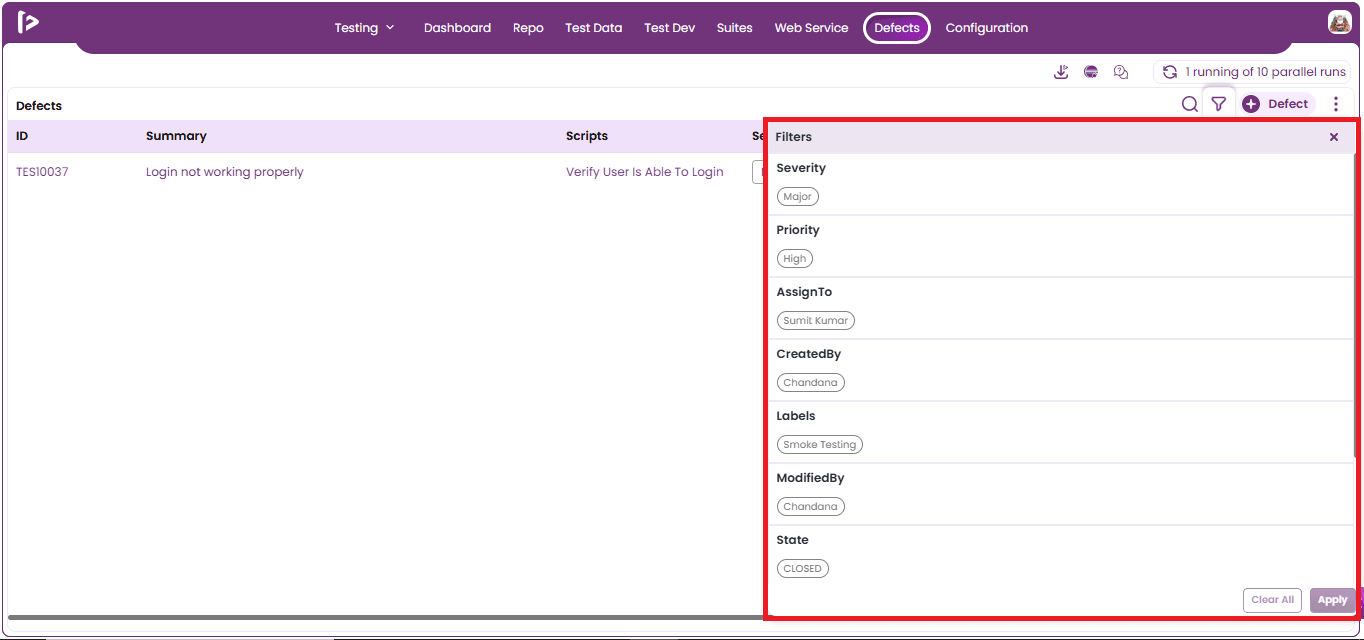Select the Defects tab
Screen dimensions: 1364x640
(897, 28)
